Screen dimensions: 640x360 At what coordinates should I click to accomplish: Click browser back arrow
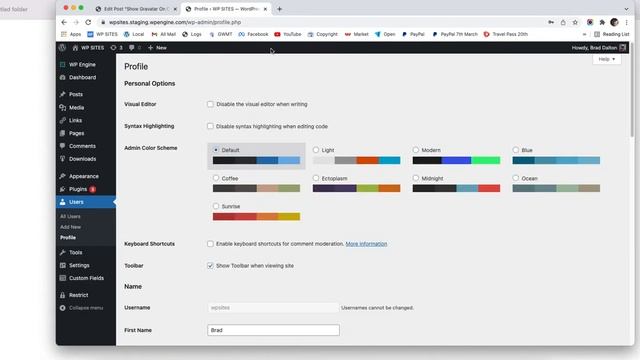[x=64, y=22]
